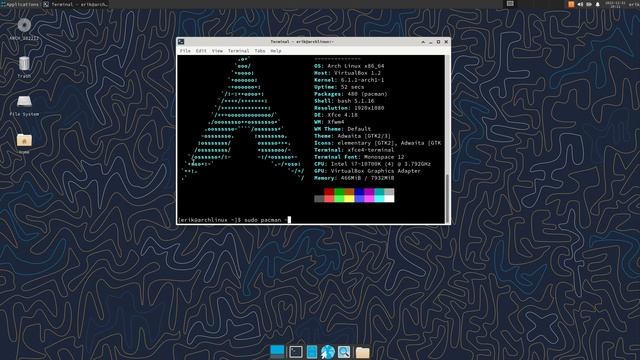The width and height of the screenshot is (640, 360).
Task: Click the battery tray icon
Action: pyautogui.click(x=589, y=4)
